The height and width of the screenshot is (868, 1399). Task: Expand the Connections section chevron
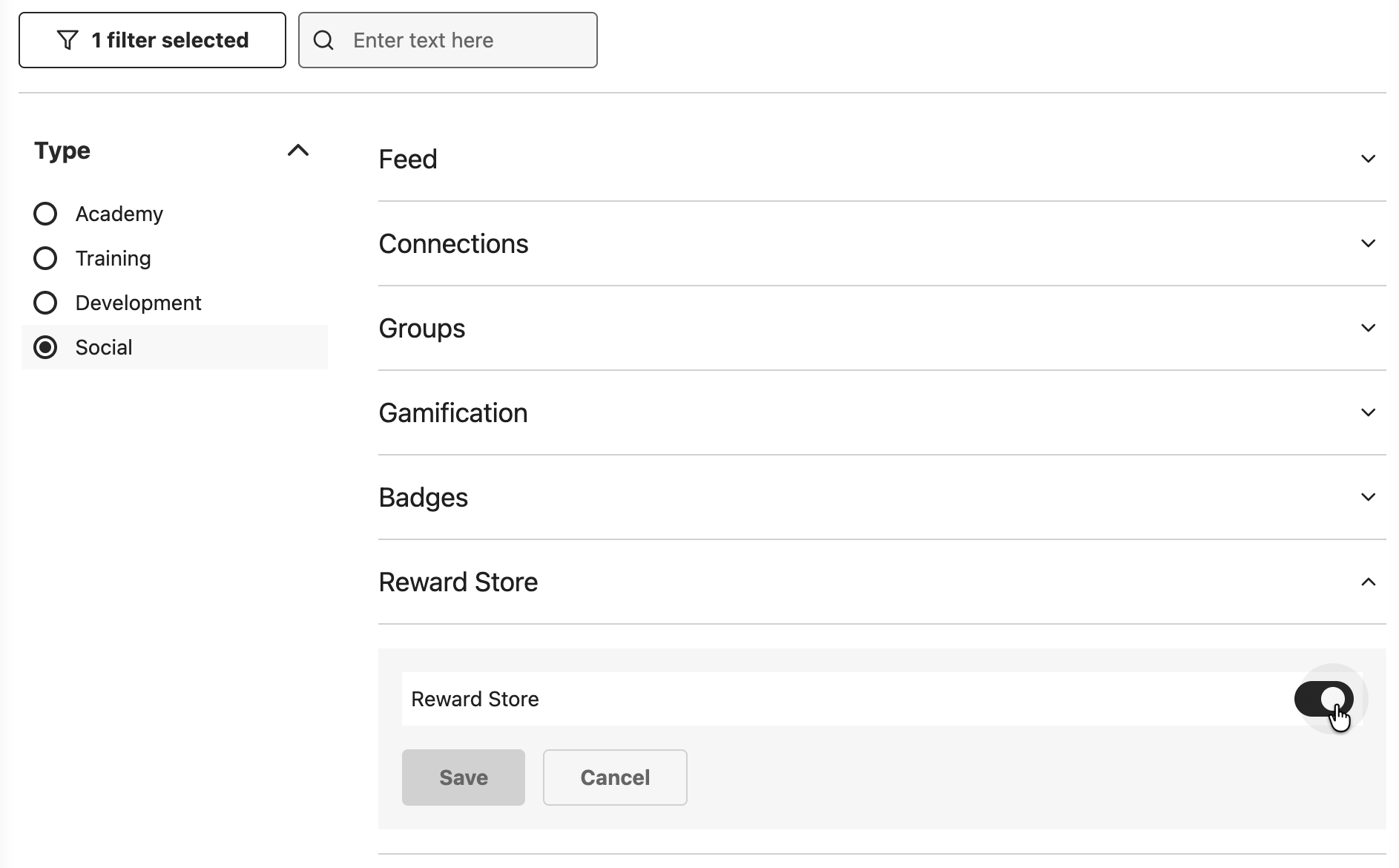(1369, 243)
